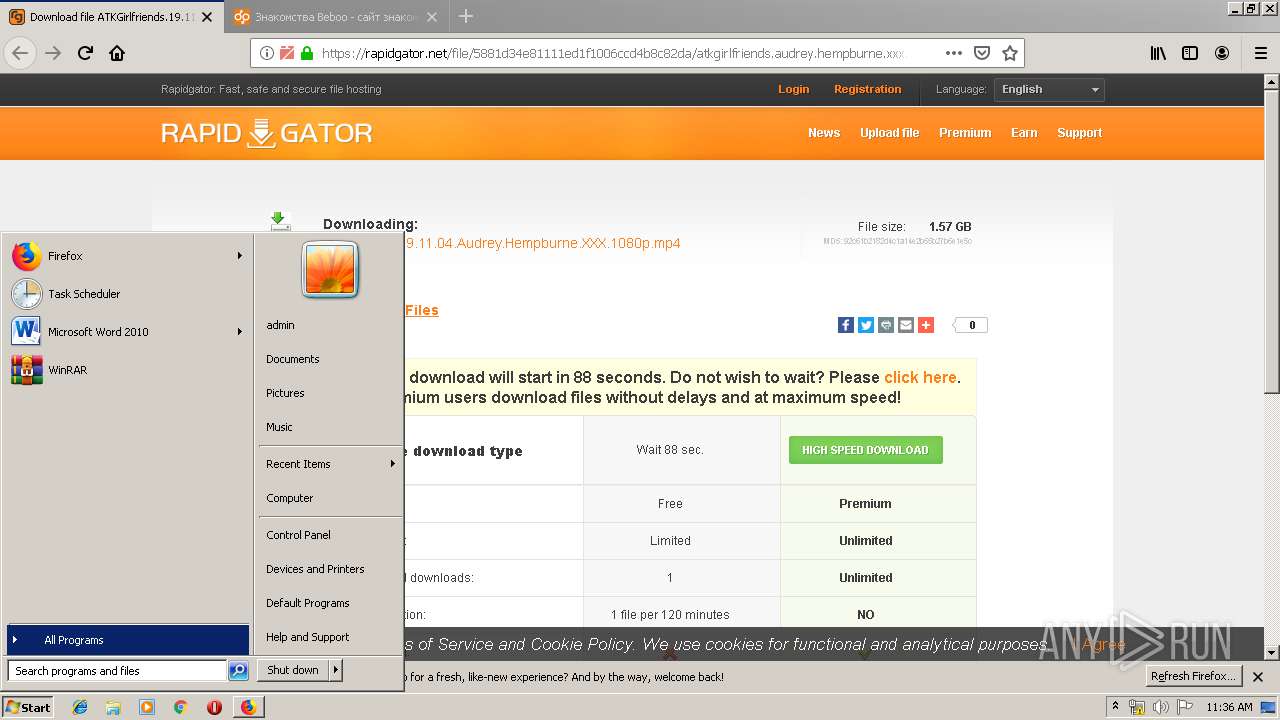Click the Shut down button
This screenshot has height=720, width=1280.
(293, 670)
